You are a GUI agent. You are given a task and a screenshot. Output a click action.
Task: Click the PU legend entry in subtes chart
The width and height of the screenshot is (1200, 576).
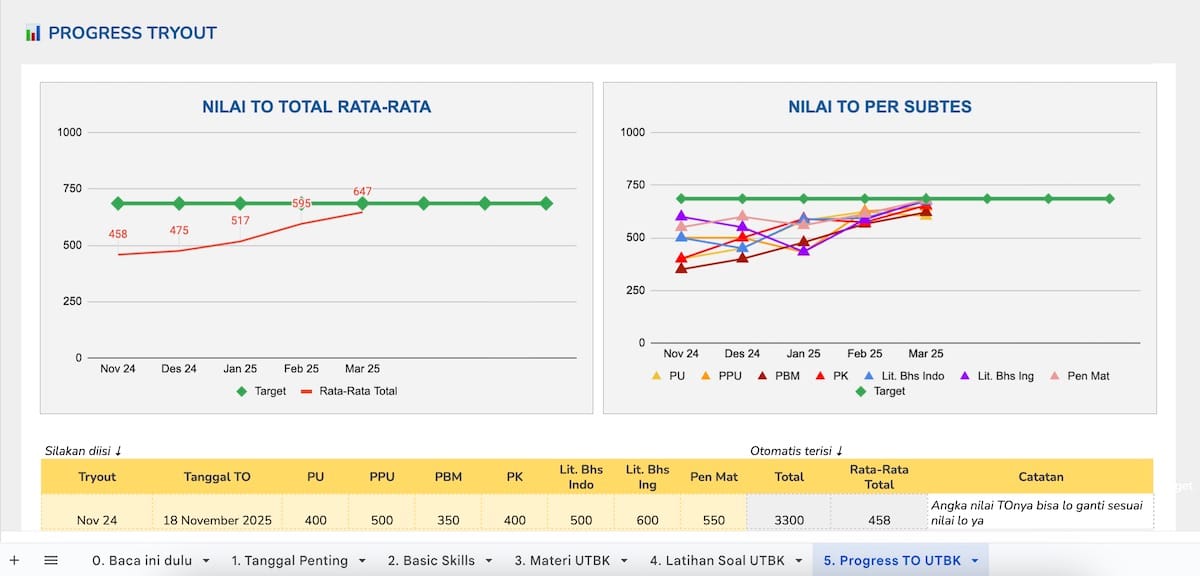(669, 376)
